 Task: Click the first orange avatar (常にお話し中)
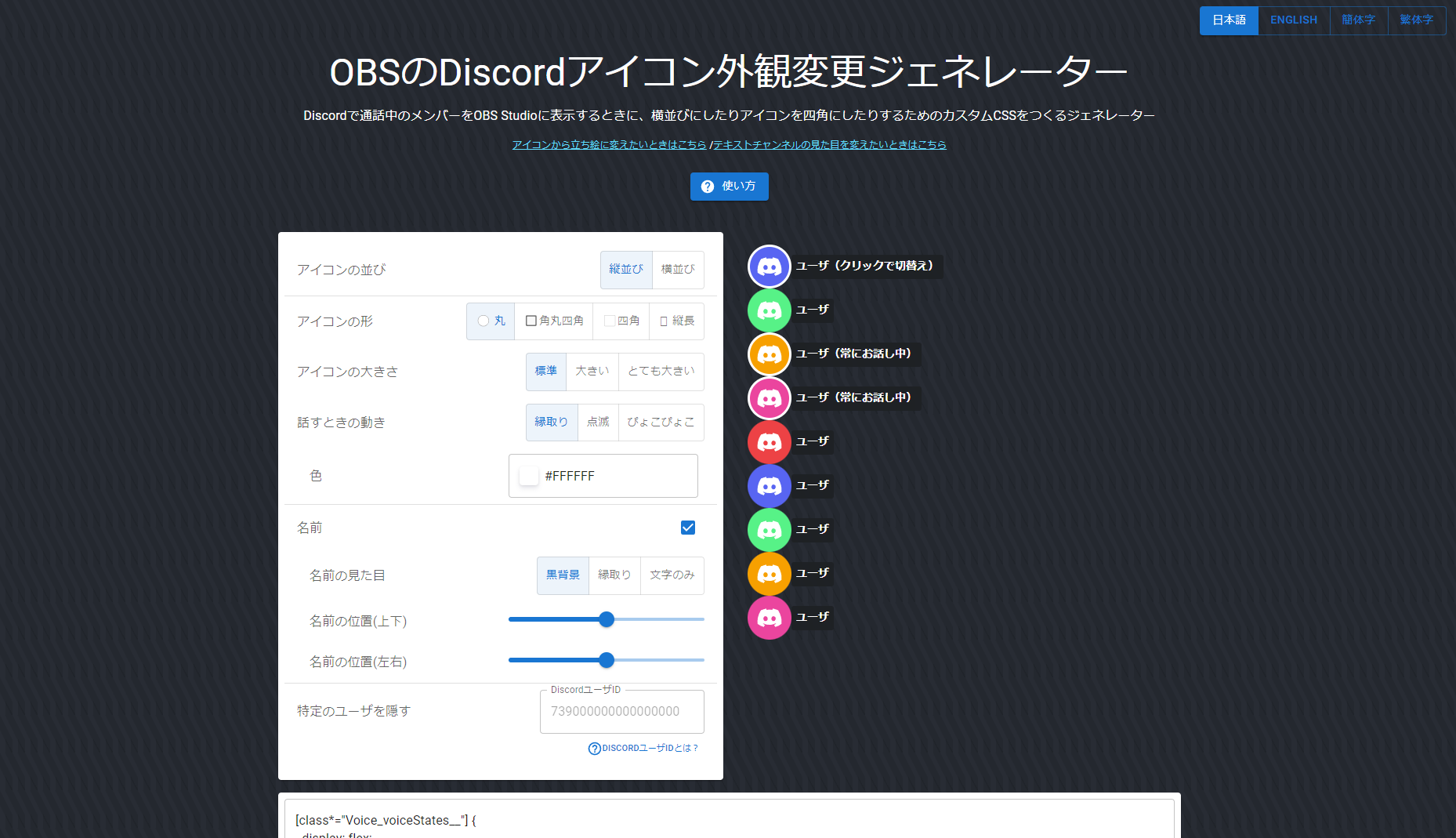pyautogui.click(x=769, y=354)
